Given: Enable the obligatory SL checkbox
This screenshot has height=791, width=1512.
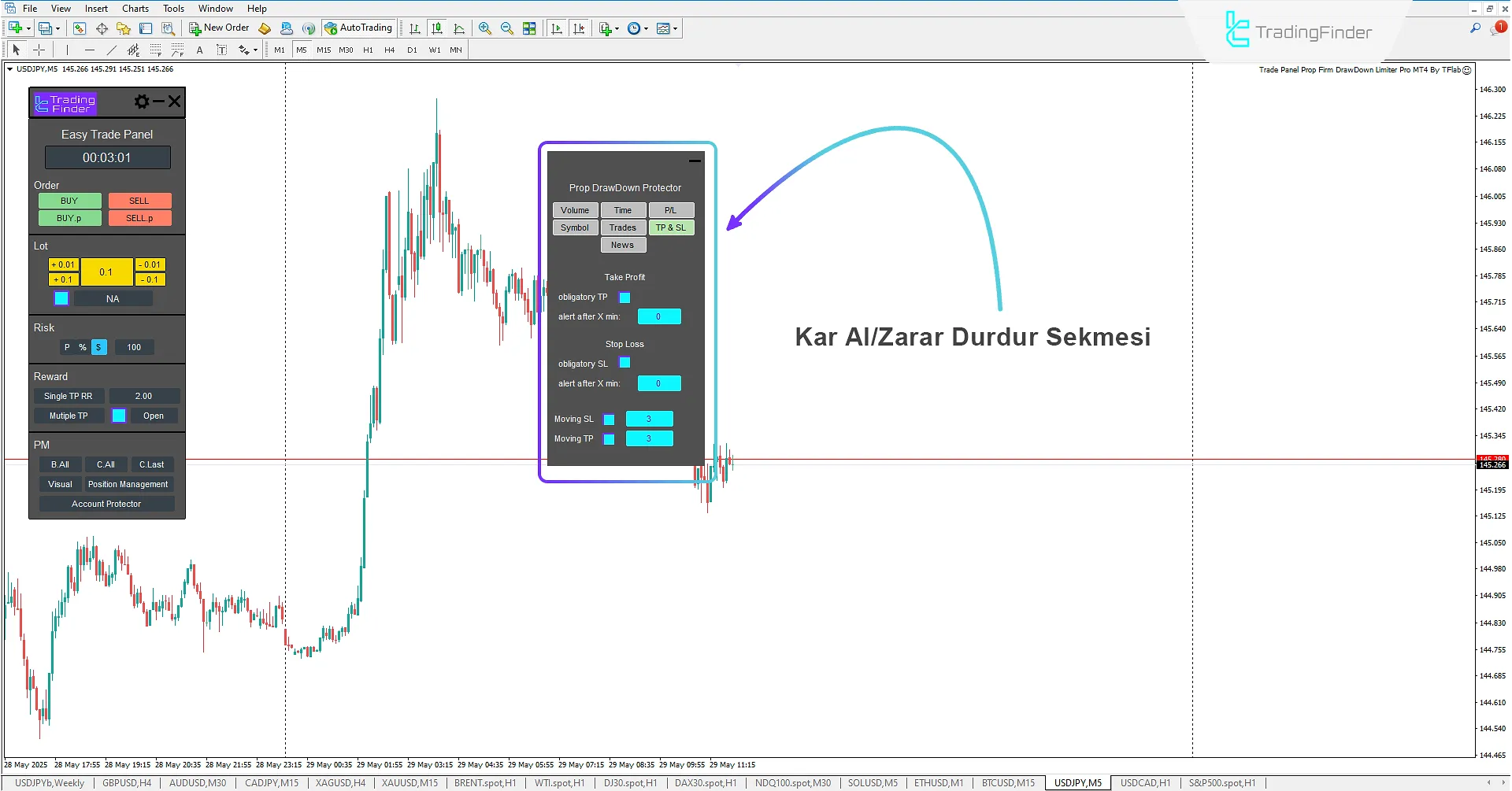Looking at the screenshot, I should (x=624, y=363).
